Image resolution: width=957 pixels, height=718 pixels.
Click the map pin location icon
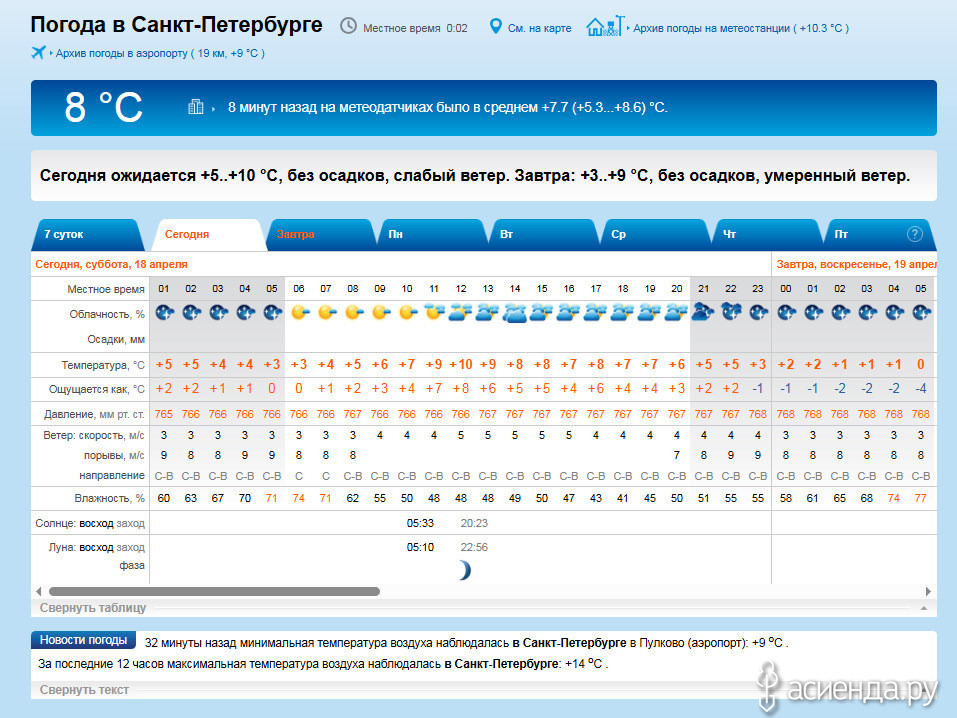(x=495, y=26)
